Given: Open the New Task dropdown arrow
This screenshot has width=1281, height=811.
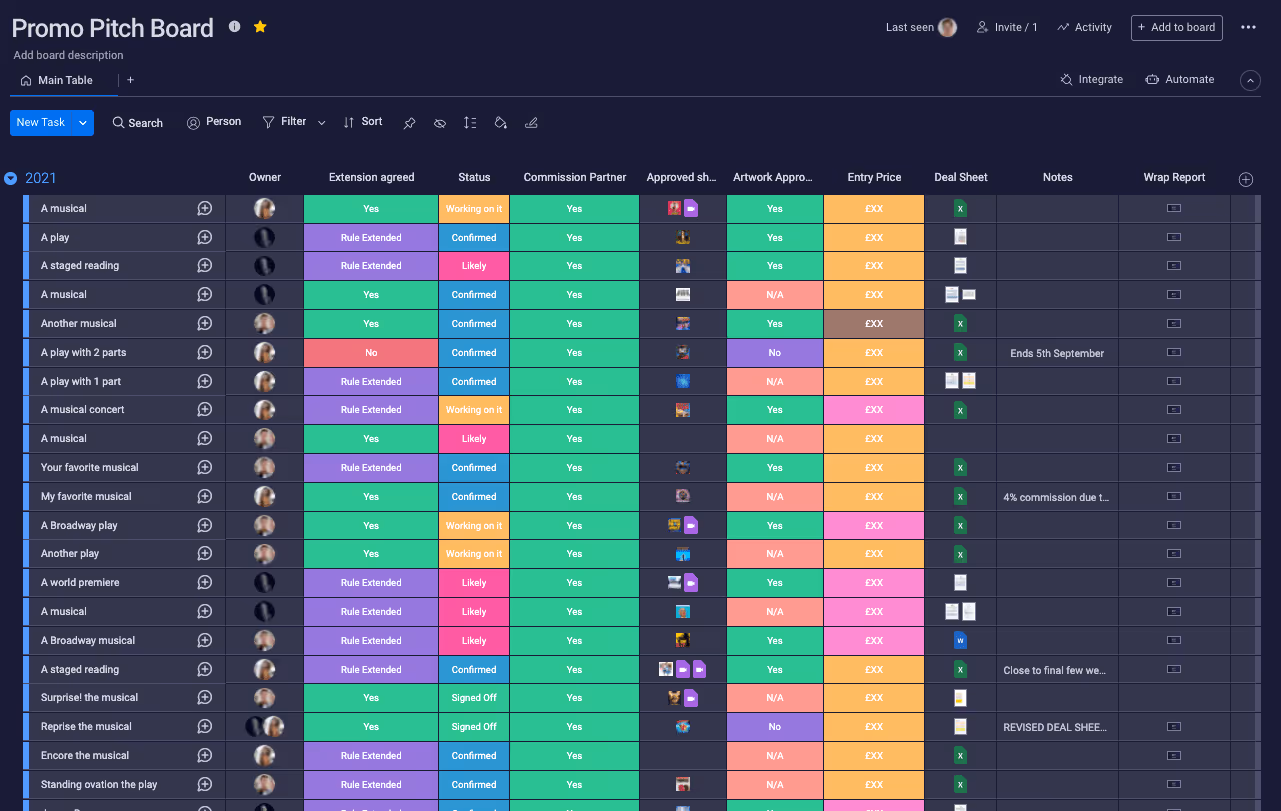Looking at the screenshot, I should [x=81, y=122].
